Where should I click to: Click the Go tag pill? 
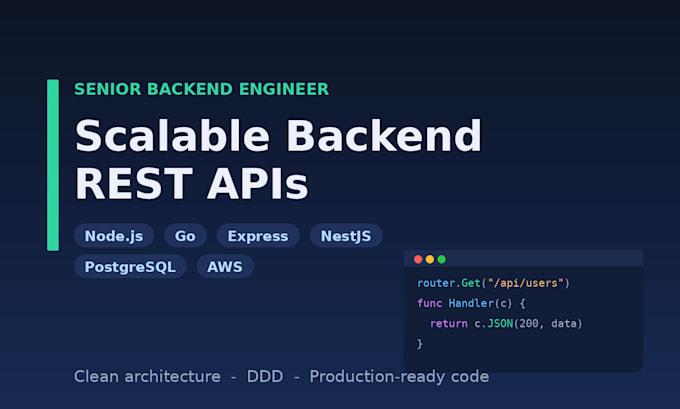click(x=185, y=236)
